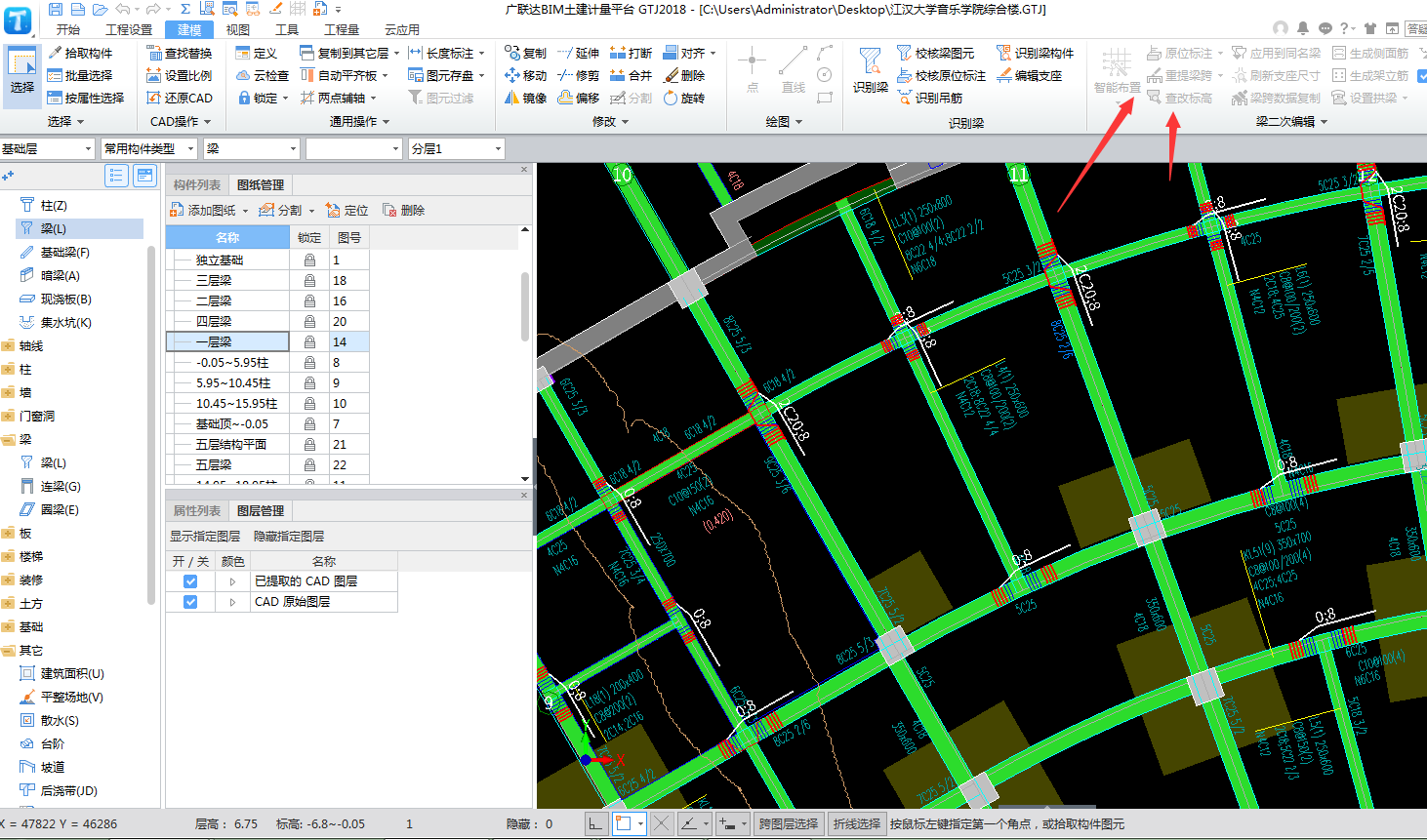Toggle the CAD 原始图层 checkbox

190,602
